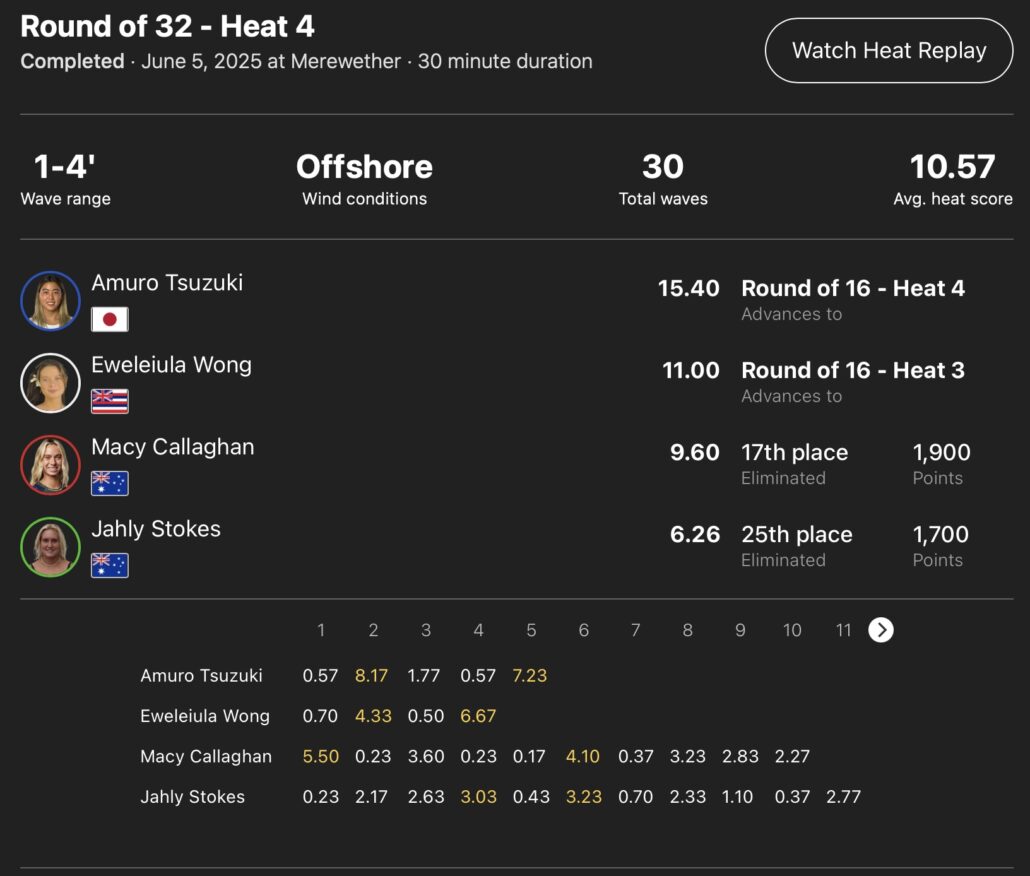1030x876 pixels.
Task: Click Eweleiula Wong's 6.67 wave score
Action: [x=478, y=716]
